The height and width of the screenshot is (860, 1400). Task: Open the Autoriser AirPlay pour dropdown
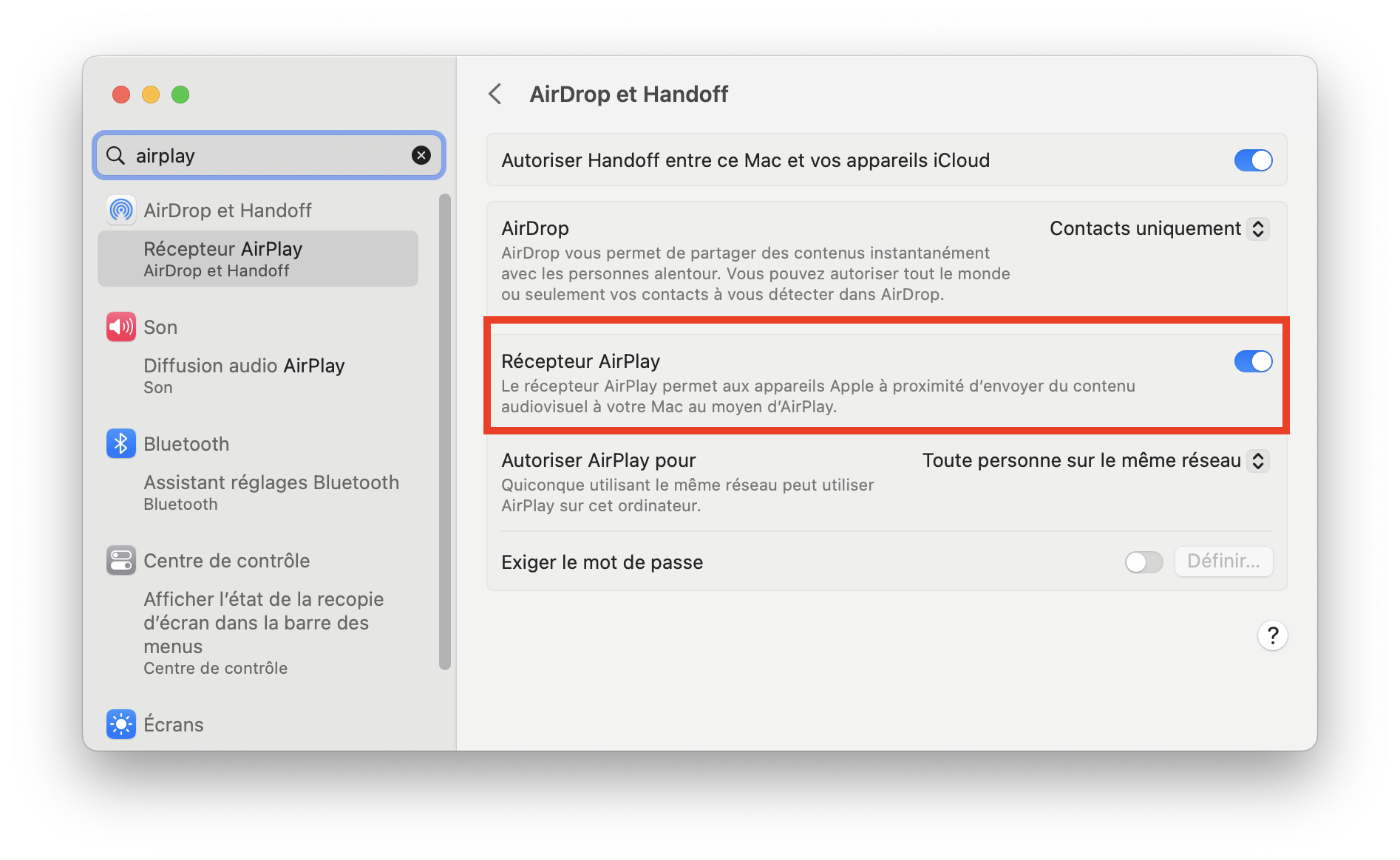1095,461
